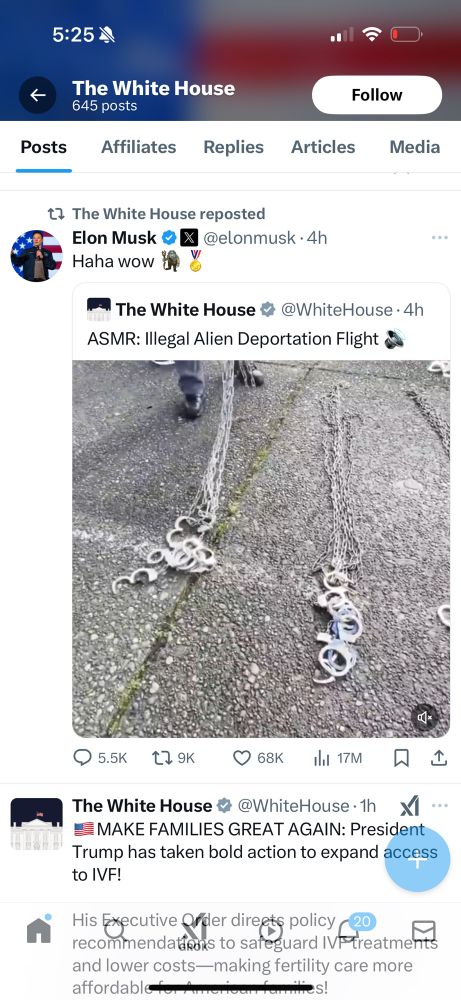Viewport: 461px width, 1000px height.
Task: Share the post via share icon
Action: pos(439,758)
